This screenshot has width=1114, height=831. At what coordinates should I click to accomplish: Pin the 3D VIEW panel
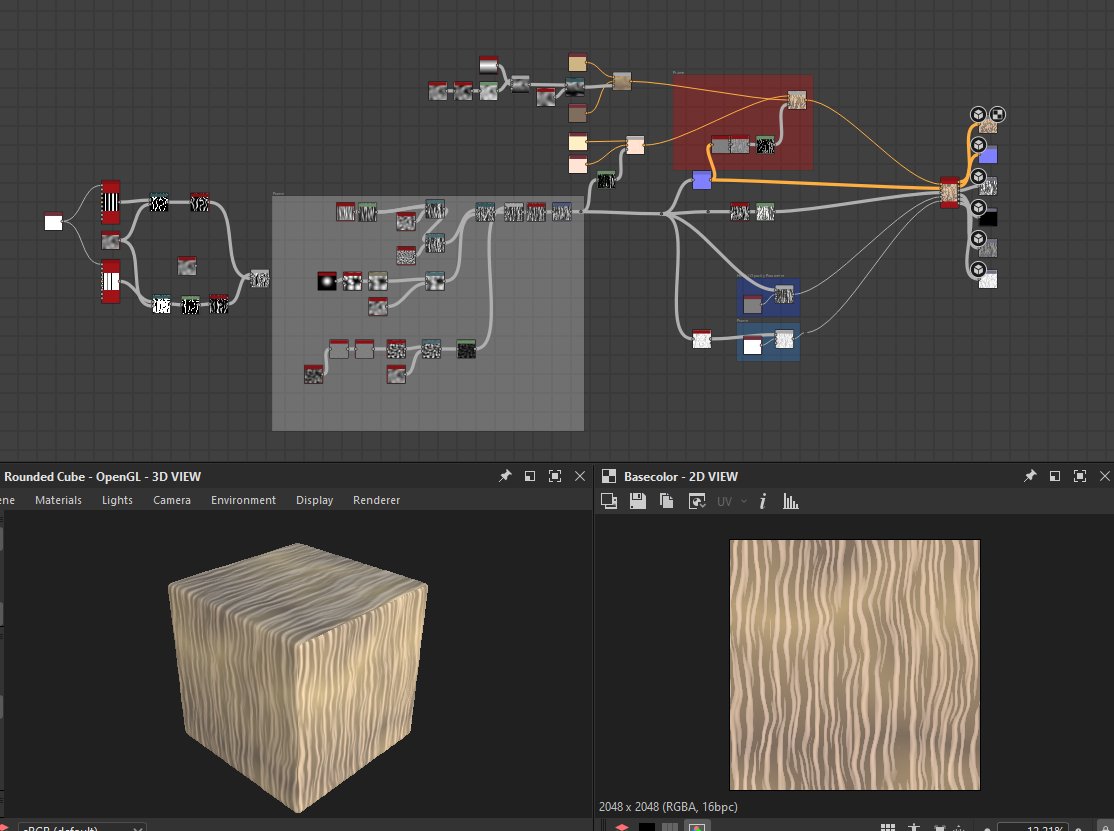[x=505, y=477]
